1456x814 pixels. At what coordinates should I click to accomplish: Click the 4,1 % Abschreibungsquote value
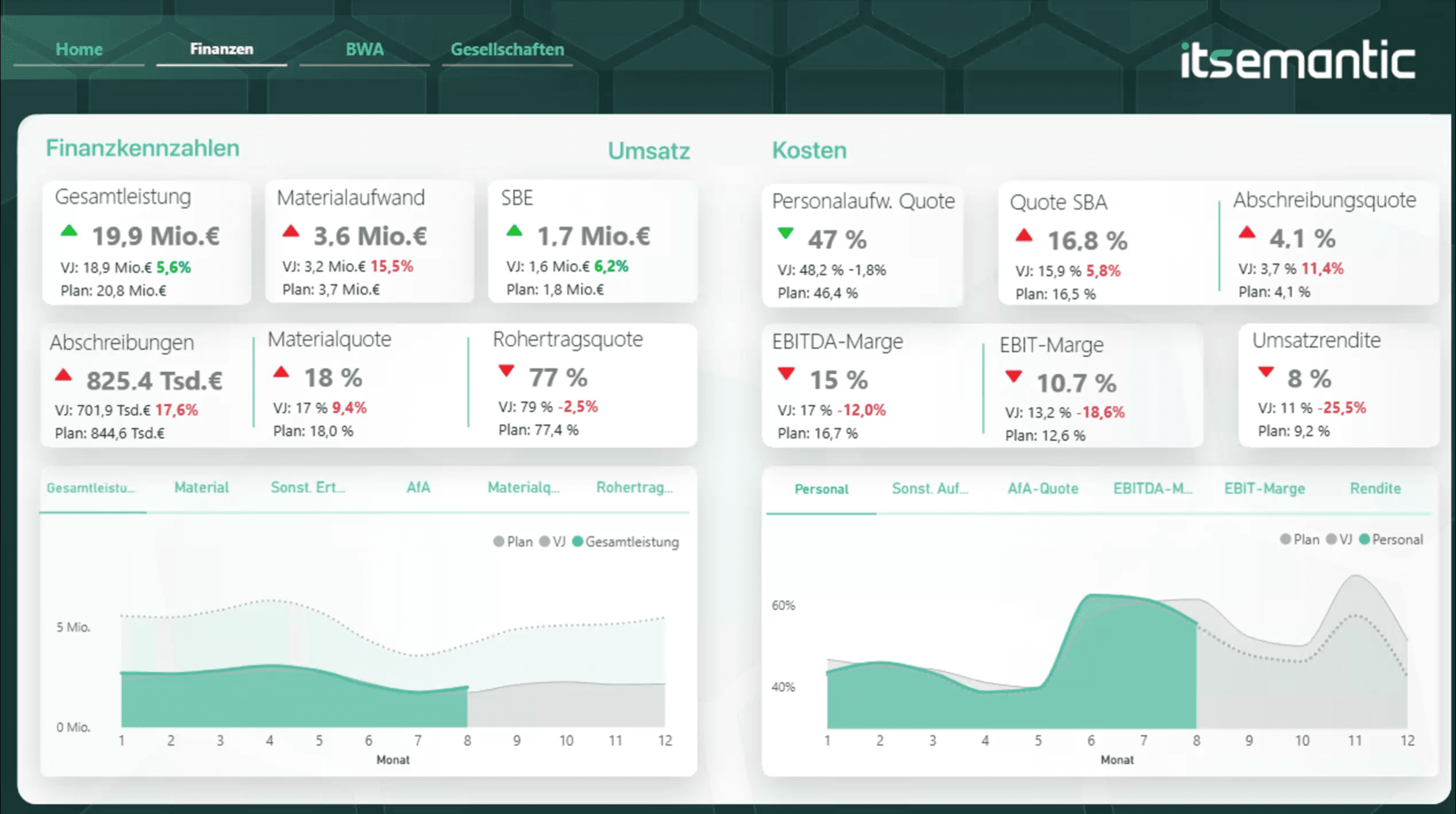tap(1302, 238)
